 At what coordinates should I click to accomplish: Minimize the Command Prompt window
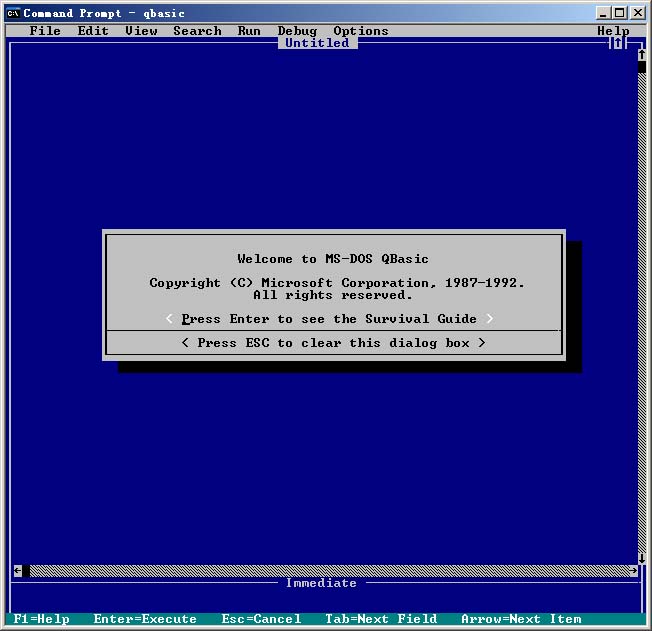(x=603, y=13)
